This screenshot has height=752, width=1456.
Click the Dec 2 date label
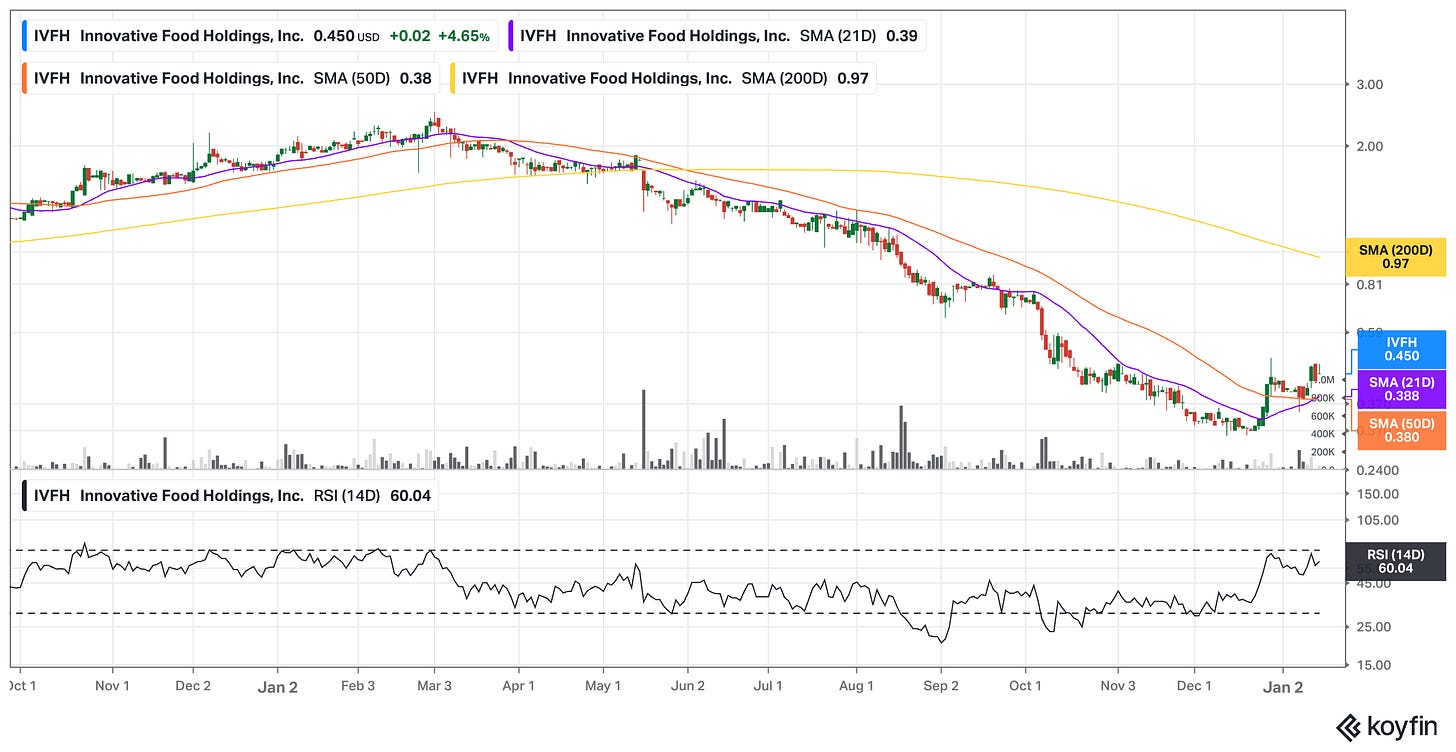(x=193, y=686)
